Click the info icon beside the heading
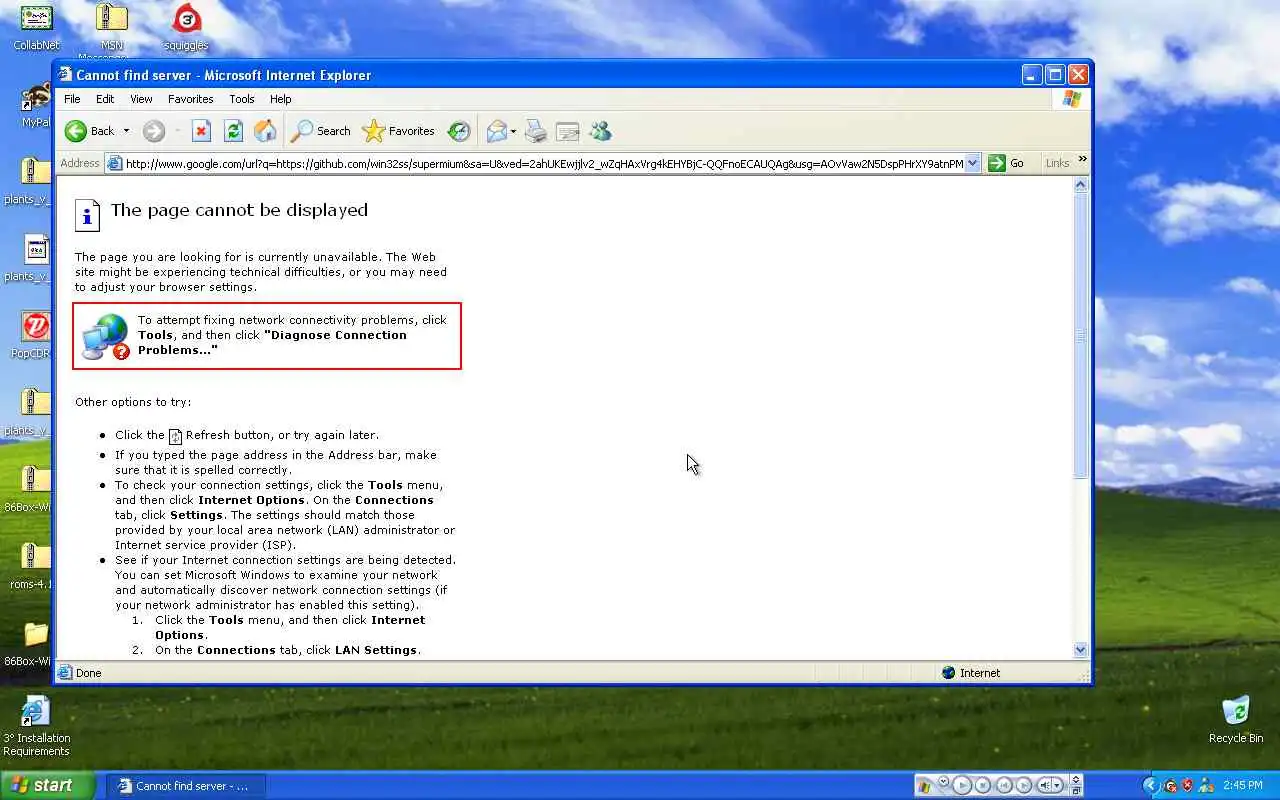This screenshot has width=1280, height=800. pos(87,215)
